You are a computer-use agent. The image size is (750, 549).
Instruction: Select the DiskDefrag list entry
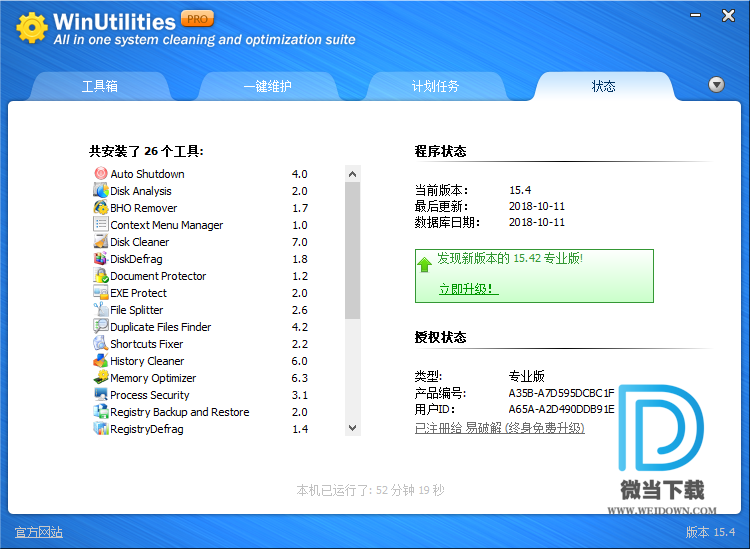click(x=201, y=259)
